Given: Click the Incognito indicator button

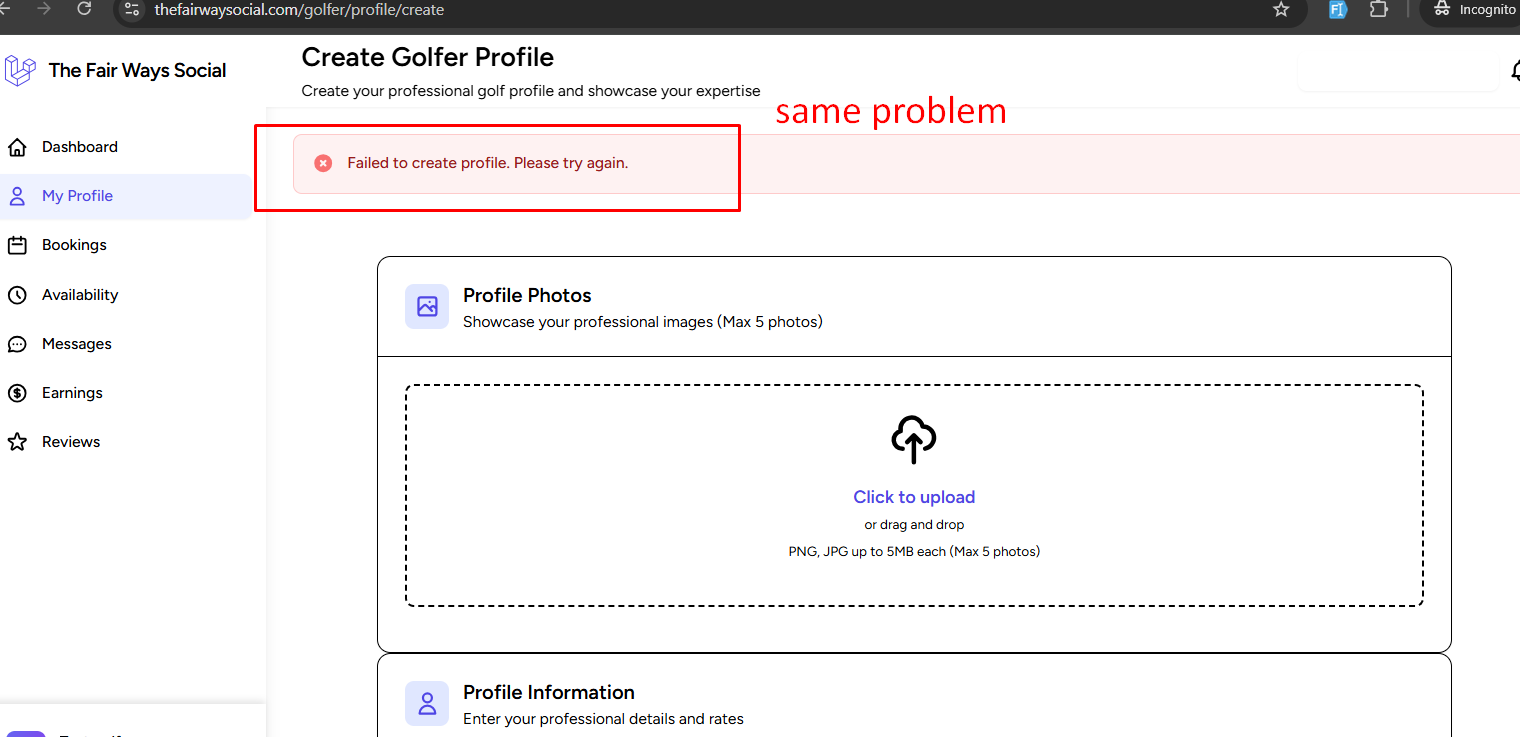Looking at the screenshot, I should click(x=1475, y=9).
